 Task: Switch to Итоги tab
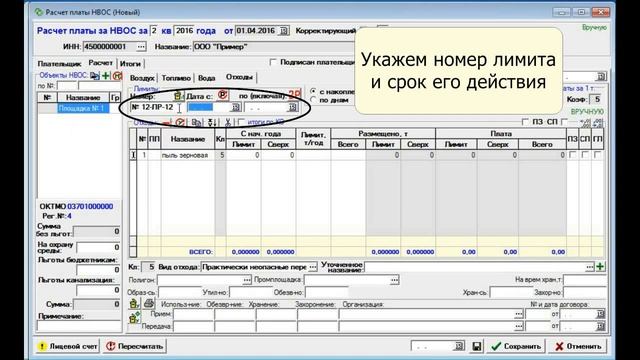click(x=130, y=64)
